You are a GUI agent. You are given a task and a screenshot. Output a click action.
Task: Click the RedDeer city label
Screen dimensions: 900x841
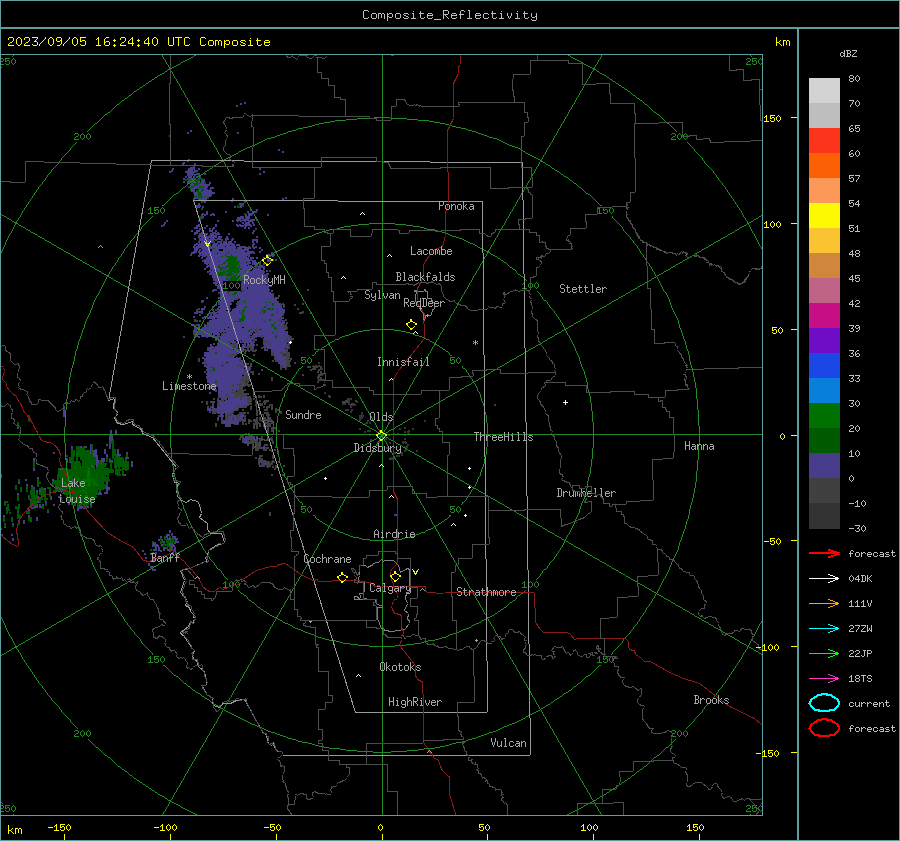click(424, 303)
